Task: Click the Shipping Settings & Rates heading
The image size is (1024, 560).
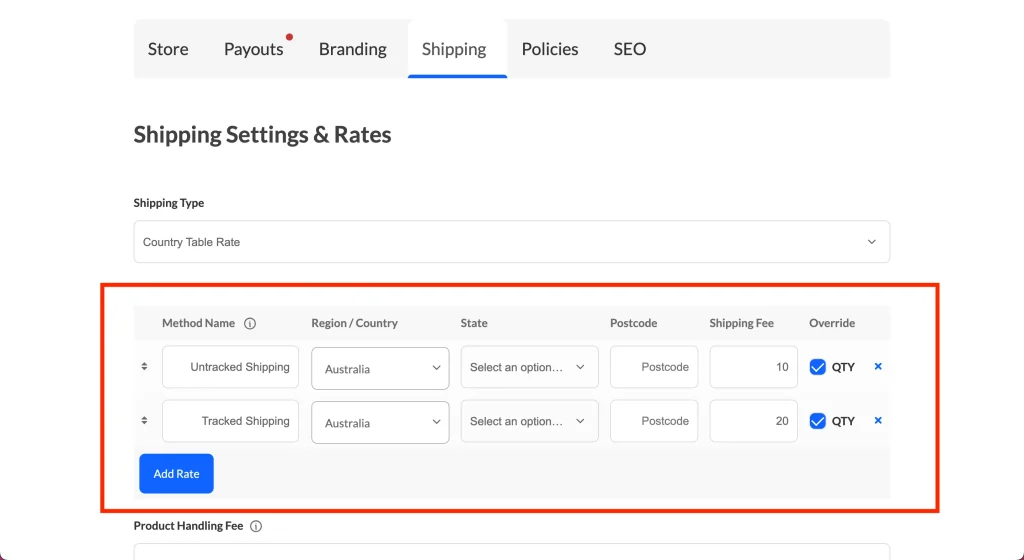Action: (263, 134)
